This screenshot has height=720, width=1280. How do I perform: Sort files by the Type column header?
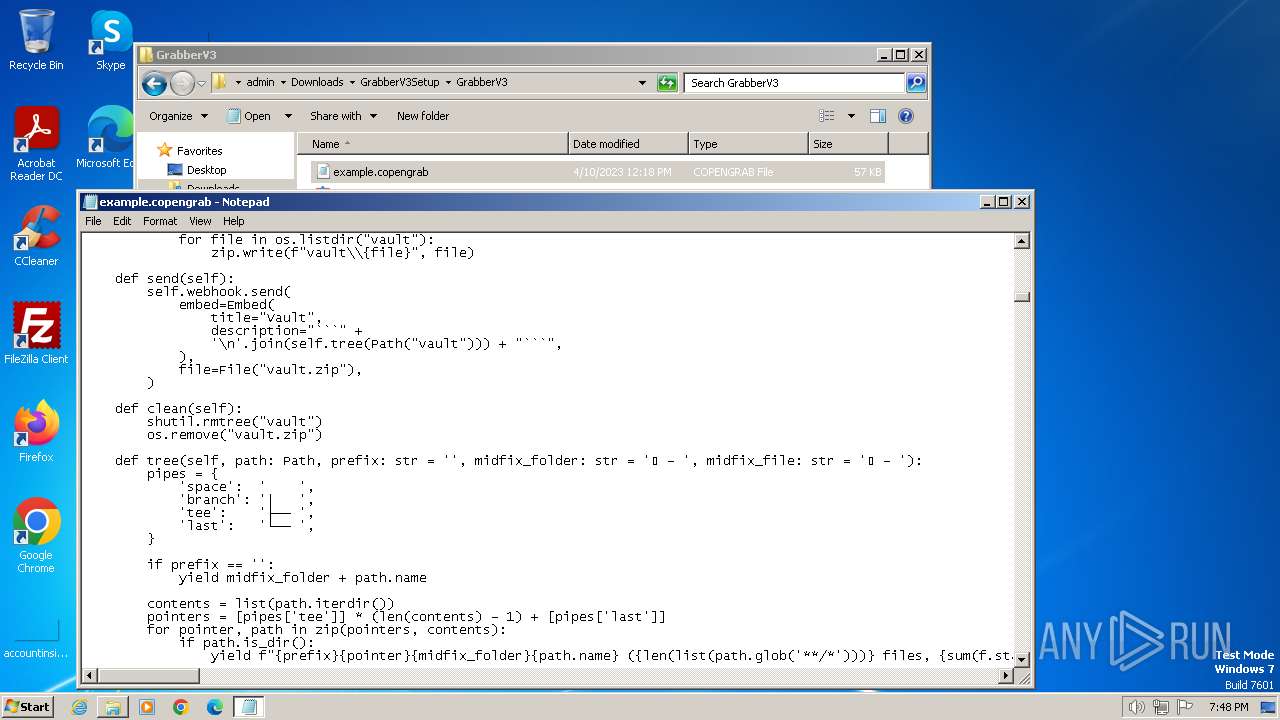point(748,144)
